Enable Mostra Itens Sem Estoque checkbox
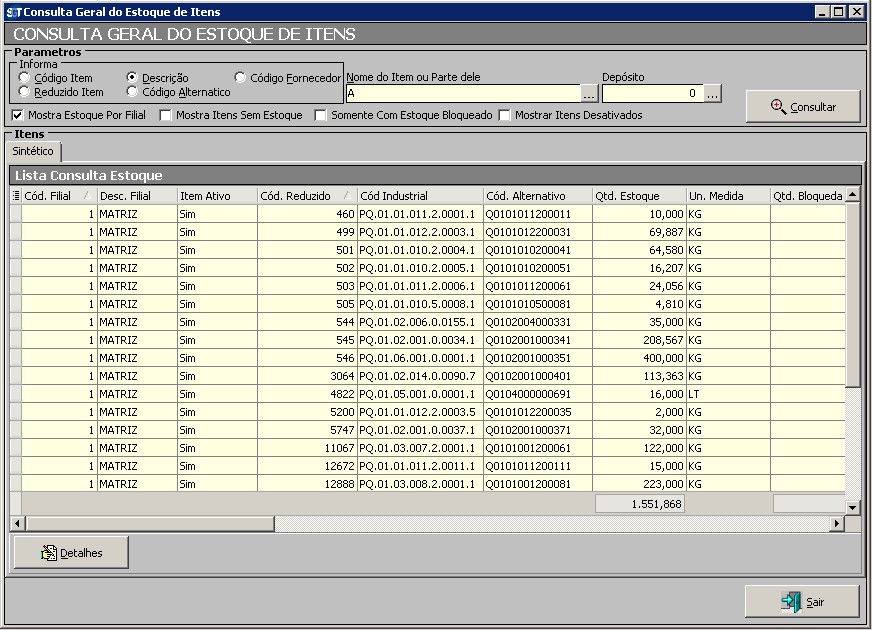The width and height of the screenshot is (872, 630). pyautogui.click(x=166, y=115)
